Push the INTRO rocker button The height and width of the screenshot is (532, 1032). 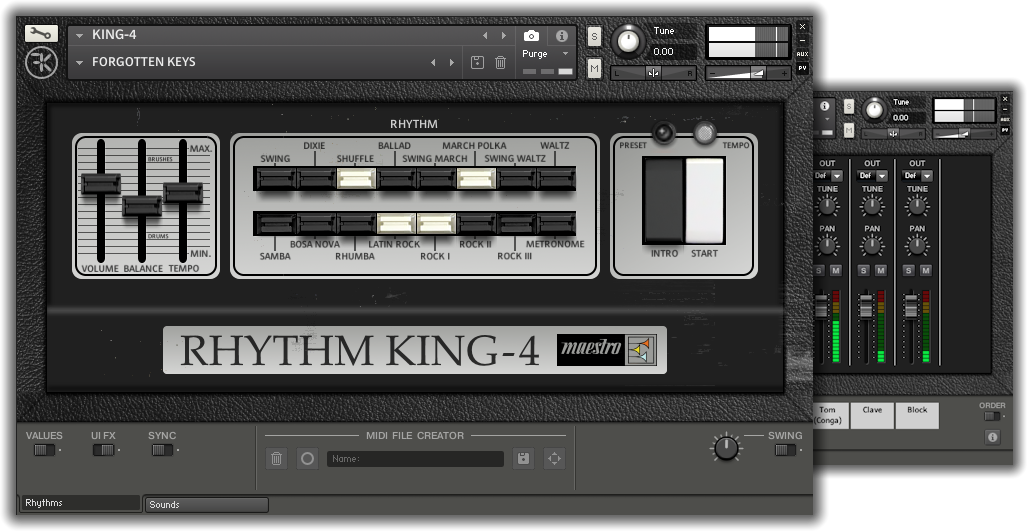coord(663,200)
